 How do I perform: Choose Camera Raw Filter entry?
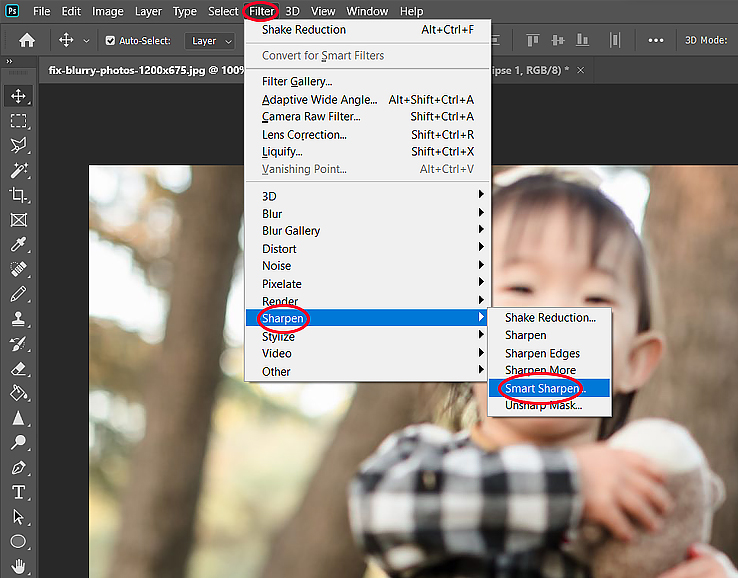[367, 116]
